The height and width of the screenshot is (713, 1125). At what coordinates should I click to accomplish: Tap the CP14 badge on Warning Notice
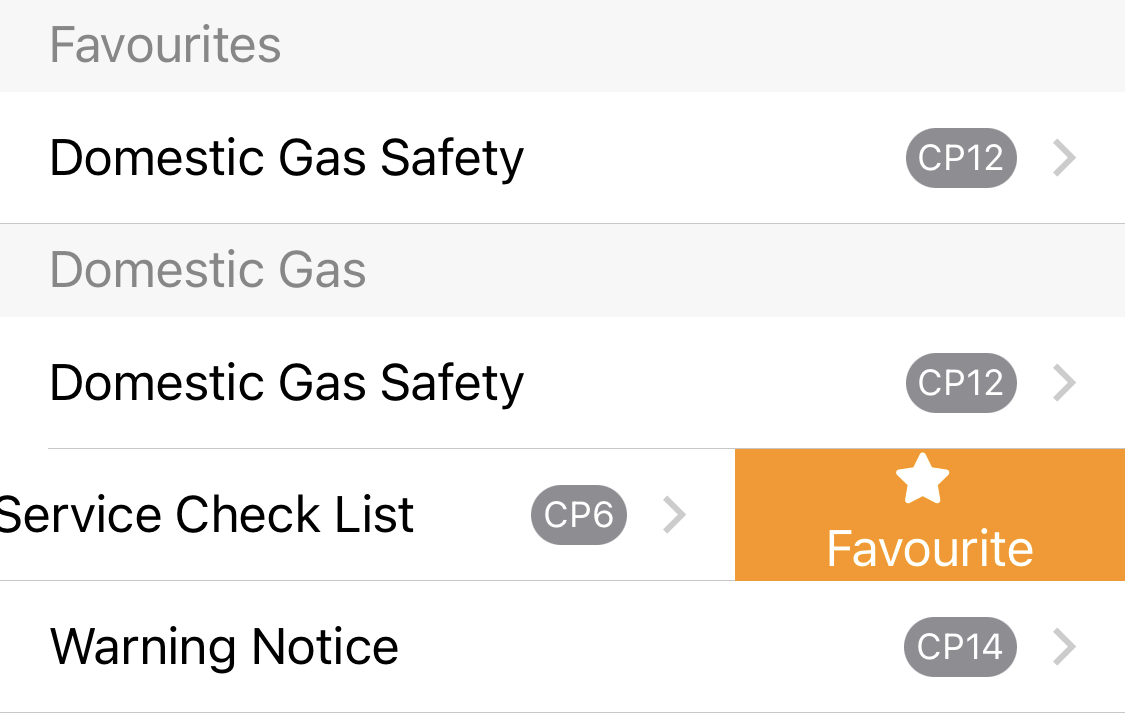960,647
